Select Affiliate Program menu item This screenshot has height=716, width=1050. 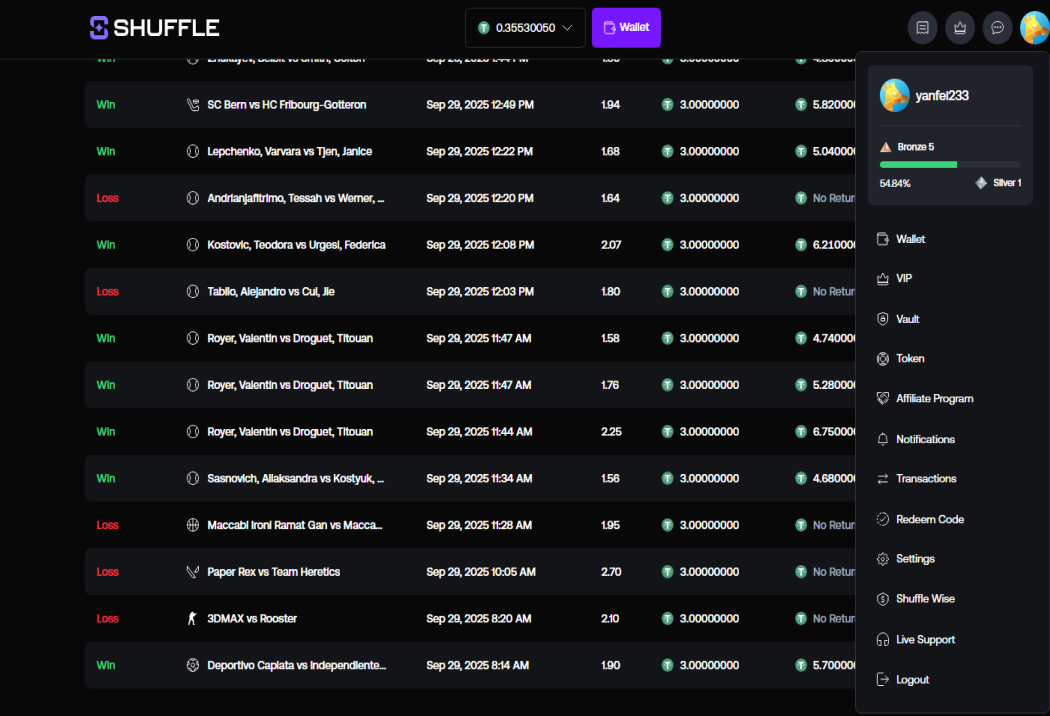(934, 399)
